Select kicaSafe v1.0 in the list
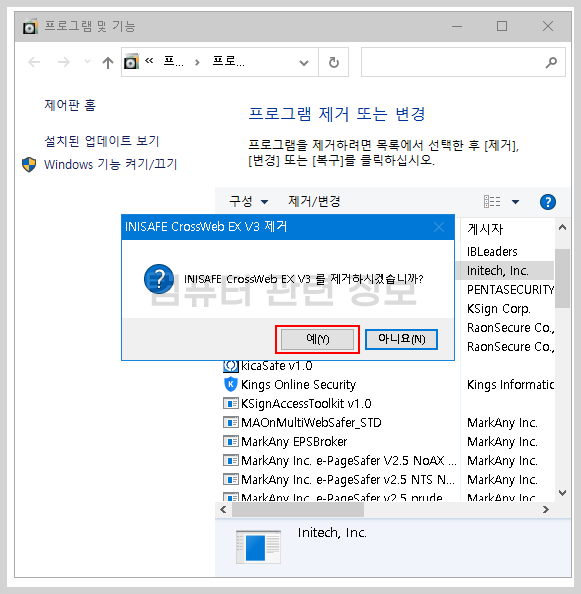 tap(276, 366)
